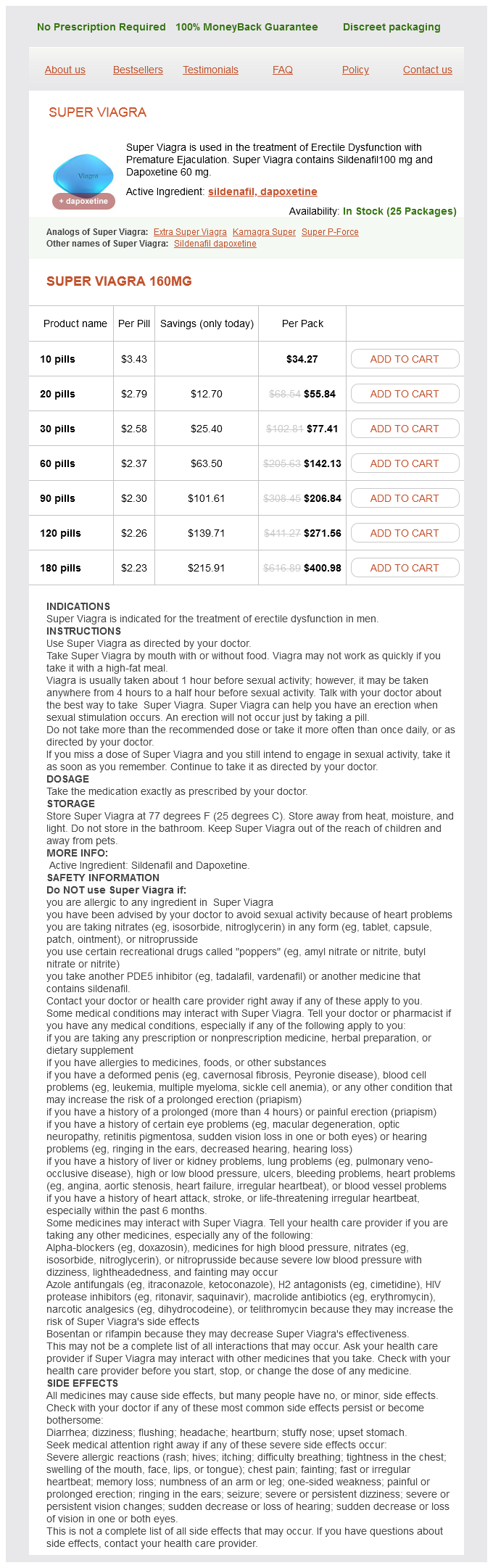Add the 30 pills pack to cart

click(405, 429)
